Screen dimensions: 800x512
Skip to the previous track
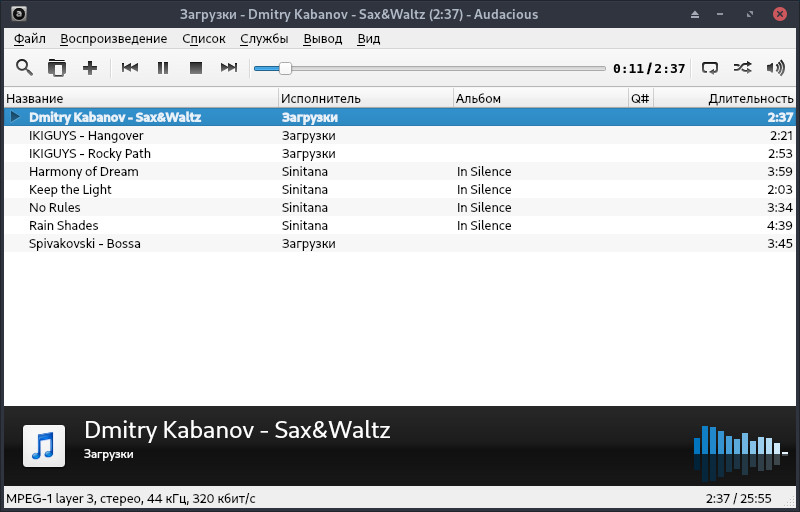(x=130, y=67)
